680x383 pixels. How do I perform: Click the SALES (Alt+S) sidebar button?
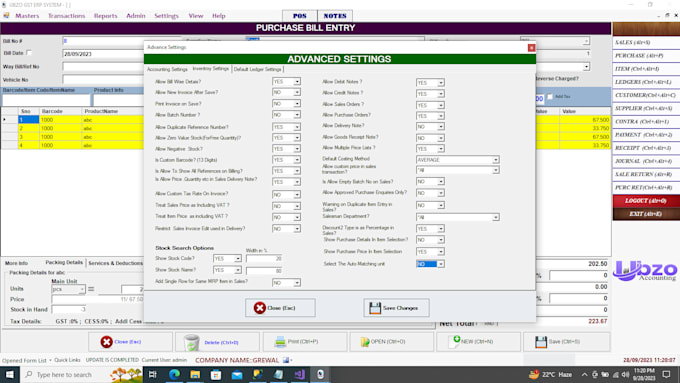pos(646,43)
